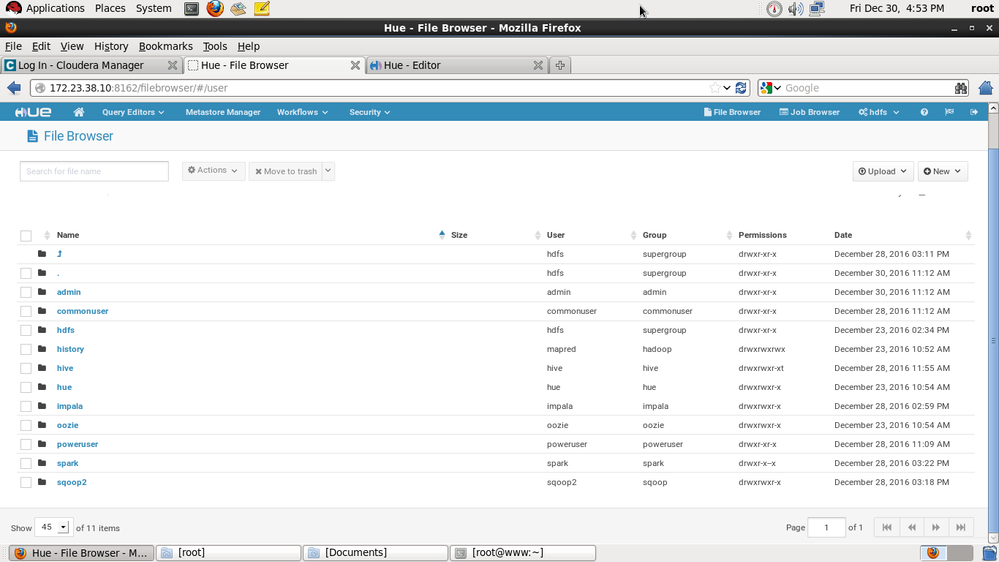Click the network connection icon in tray
The image size is (999, 562).
pos(817,8)
